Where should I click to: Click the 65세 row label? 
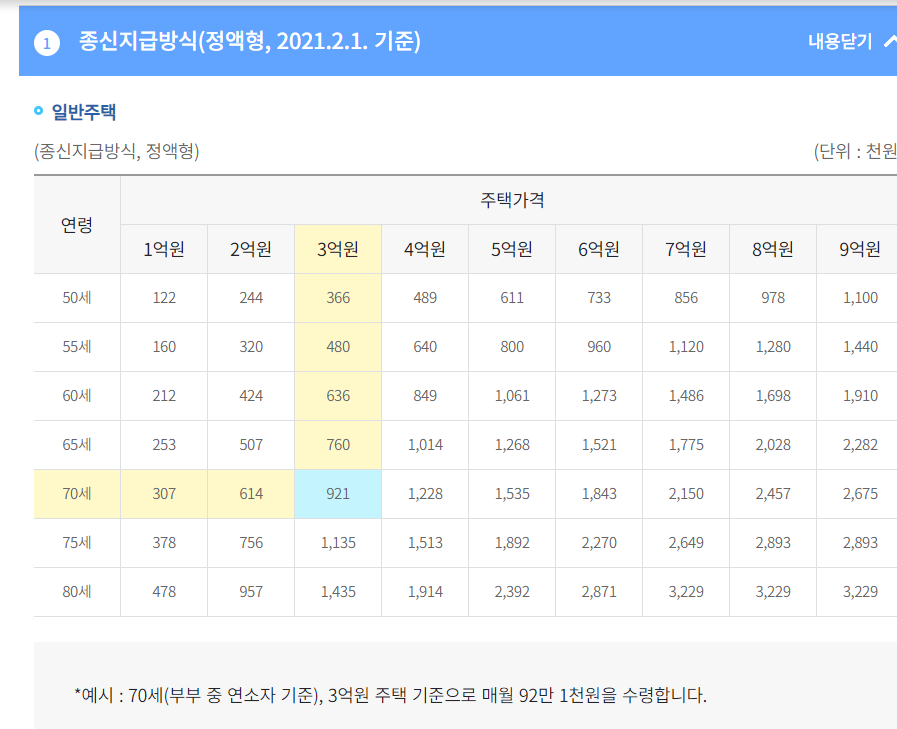(77, 445)
